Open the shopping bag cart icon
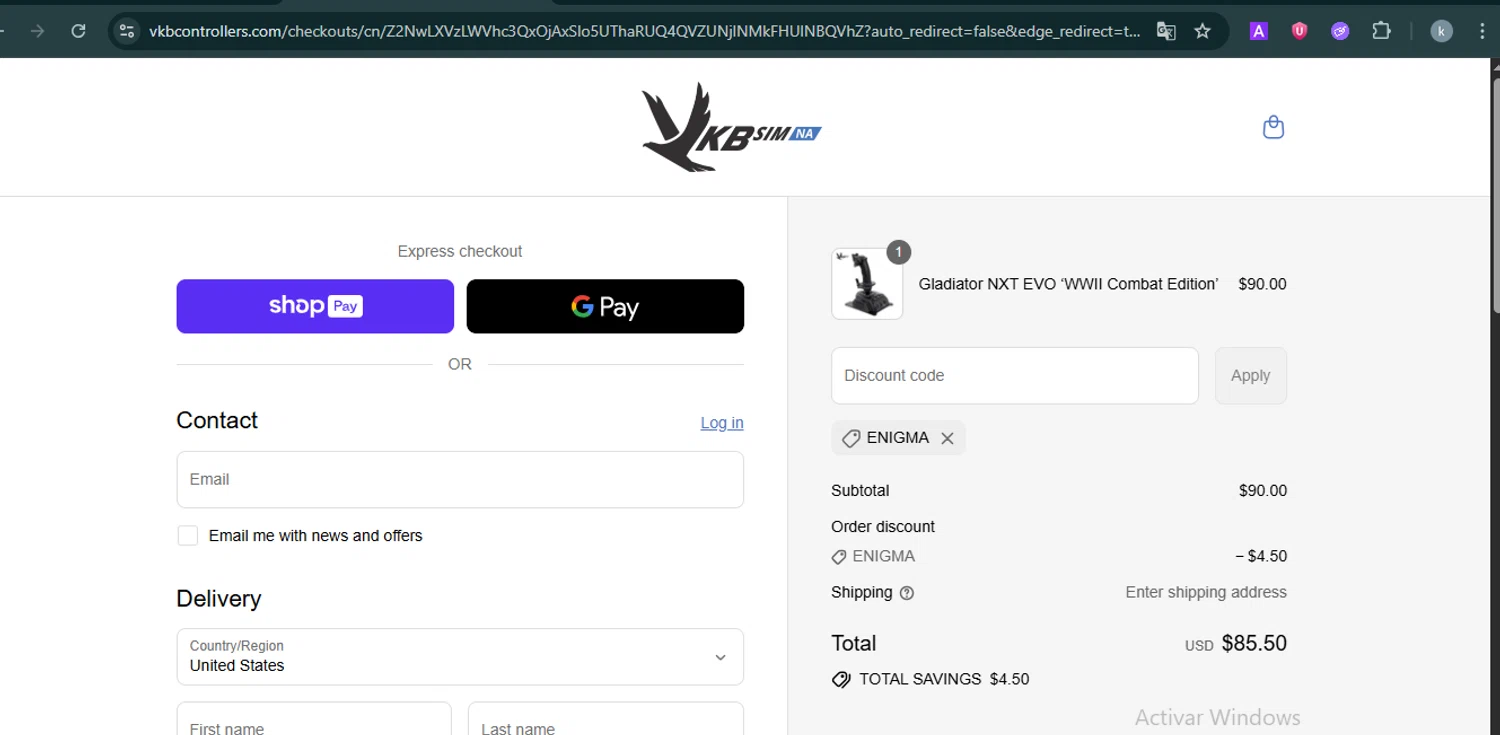Image resolution: width=1500 pixels, height=735 pixels. pyautogui.click(x=1273, y=127)
